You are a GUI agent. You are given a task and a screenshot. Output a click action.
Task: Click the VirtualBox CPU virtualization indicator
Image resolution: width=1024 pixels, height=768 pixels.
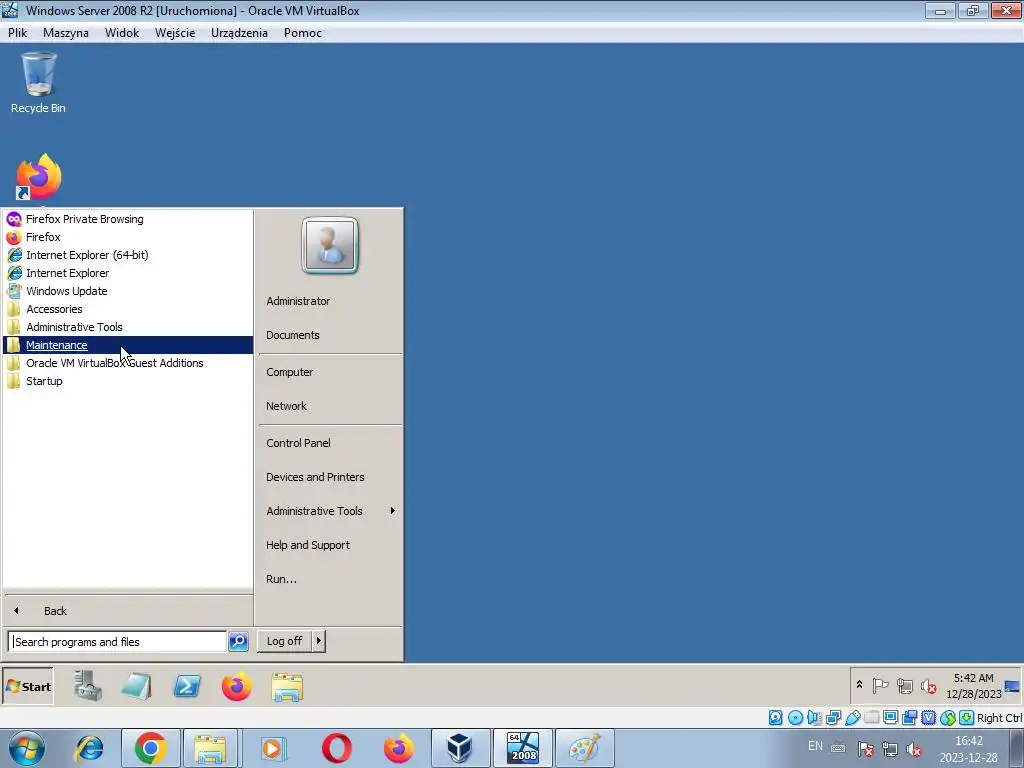928,718
